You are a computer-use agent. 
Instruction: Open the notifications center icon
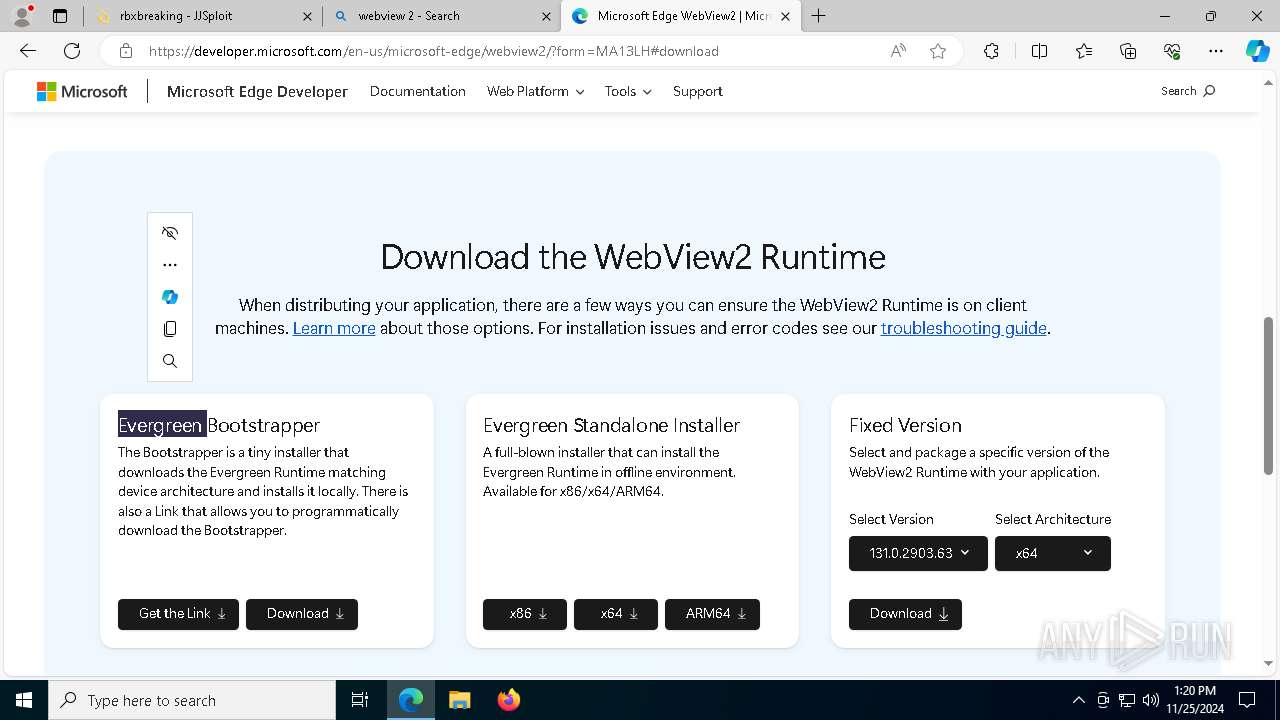click(x=1247, y=700)
